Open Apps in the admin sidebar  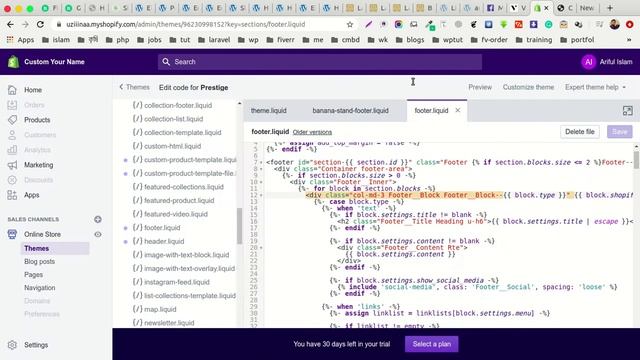[31, 195]
